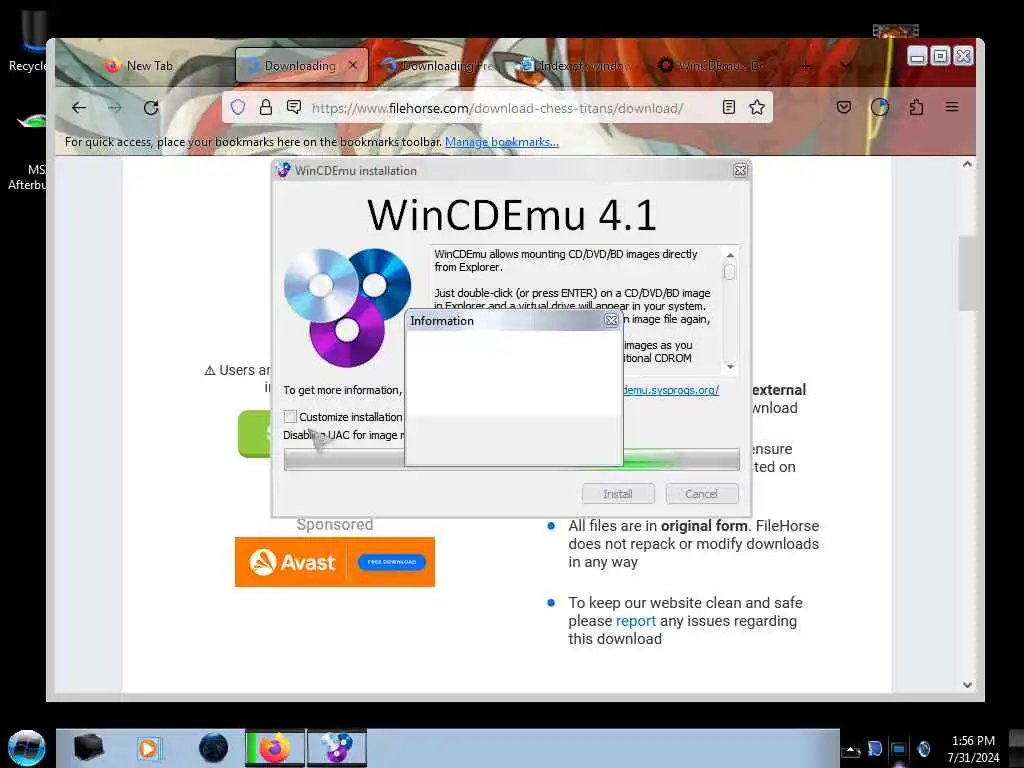Switch to the Downloading Fre... tab
Screen dimensions: 1024x768
click(438, 66)
